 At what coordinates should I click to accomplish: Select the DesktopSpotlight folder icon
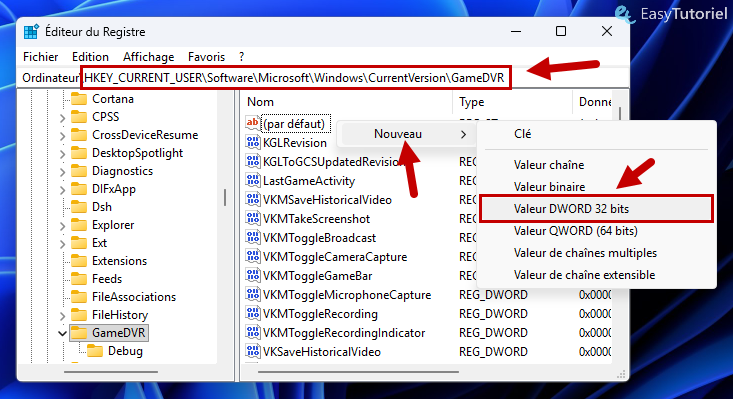click(x=79, y=153)
